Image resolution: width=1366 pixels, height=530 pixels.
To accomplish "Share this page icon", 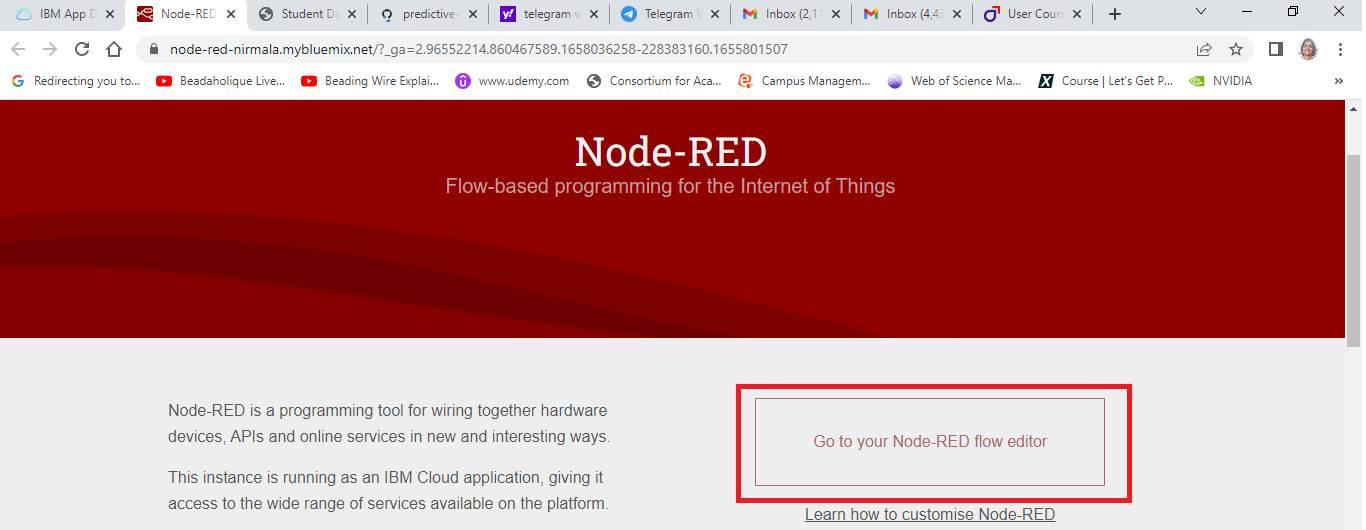I will point(1204,49).
